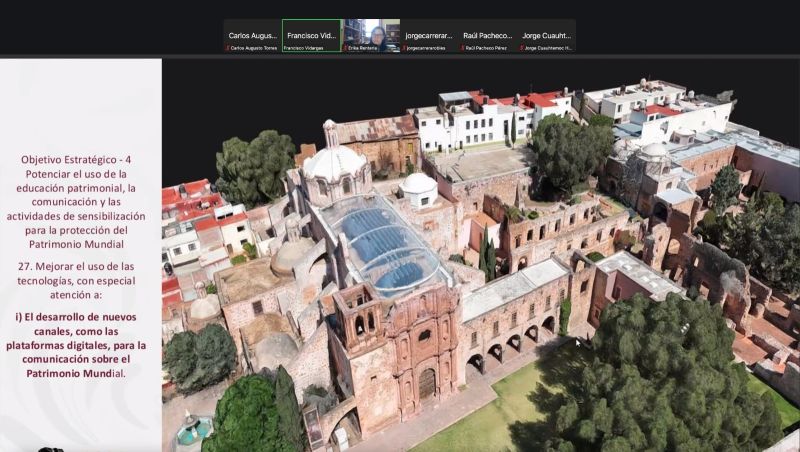Click the "Objetivo Estratégico - 4" heading
The width and height of the screenshot is (800, 452).
click(x=80, y=159)
